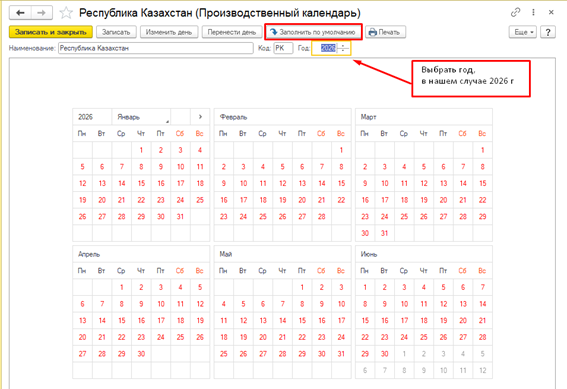Select April 17 in the calendar
567x389 pixels.
pyautogui.click(x=161, y=321)
